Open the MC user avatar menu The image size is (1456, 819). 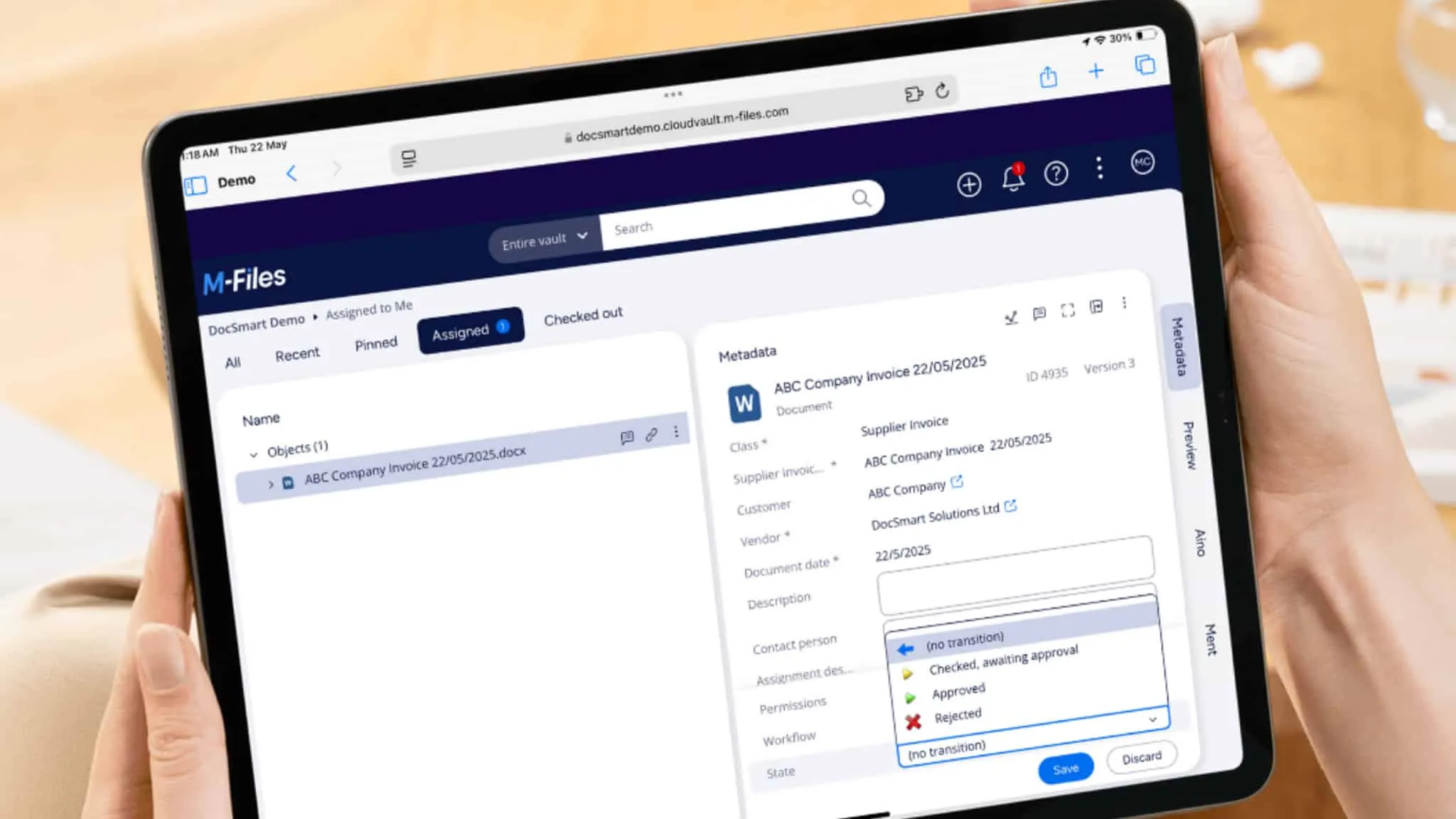(1142, 162)
